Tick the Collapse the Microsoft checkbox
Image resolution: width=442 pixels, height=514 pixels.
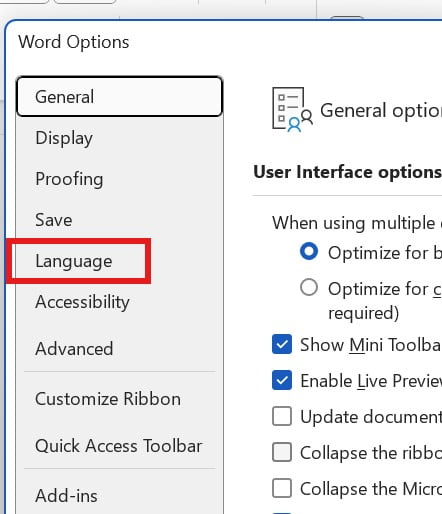click(x=282, y=488)
